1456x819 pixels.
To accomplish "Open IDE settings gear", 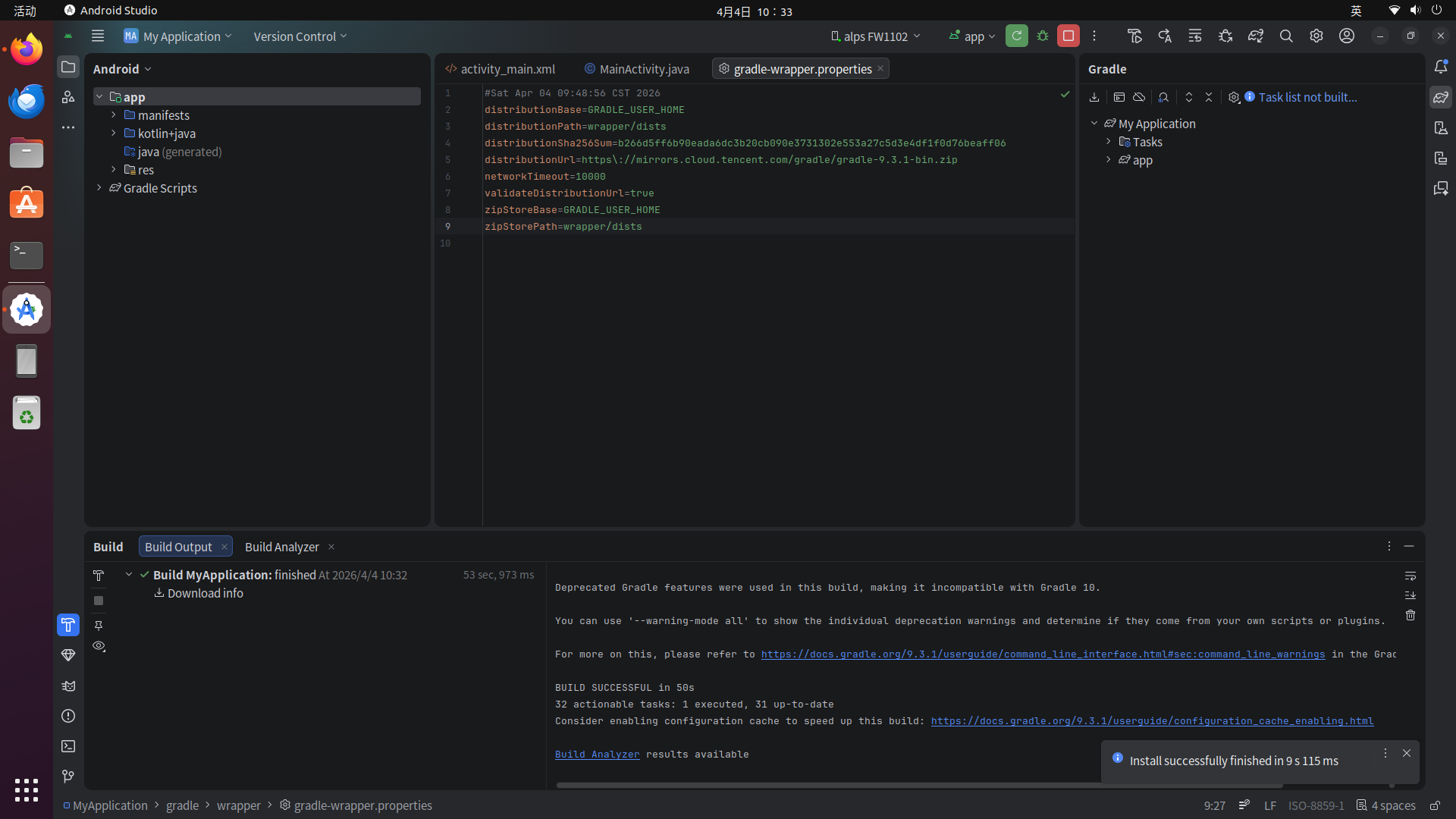I will 1316,36.
